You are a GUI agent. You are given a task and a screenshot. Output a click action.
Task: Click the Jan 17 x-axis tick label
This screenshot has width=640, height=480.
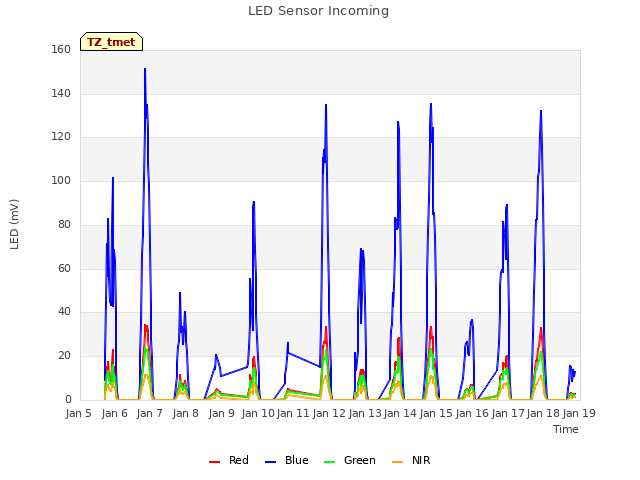(x=508, y=413)
